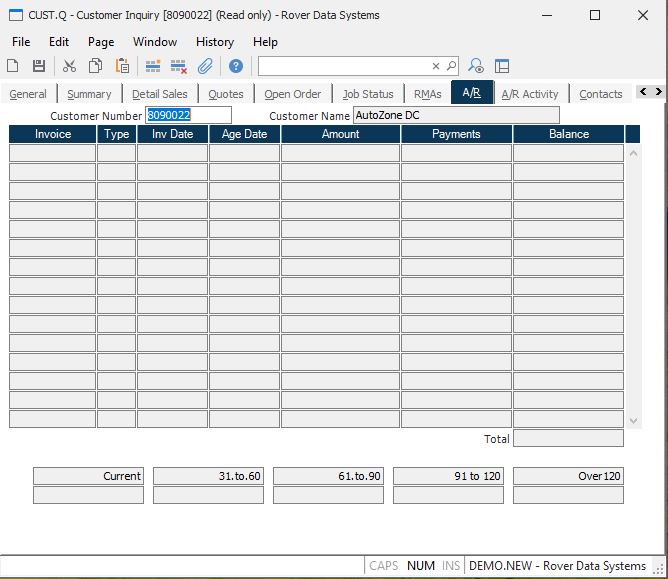Viewport: 668px width, 579px height.
Task: Click the Insert row icon
Action: (x=153, y=66)
